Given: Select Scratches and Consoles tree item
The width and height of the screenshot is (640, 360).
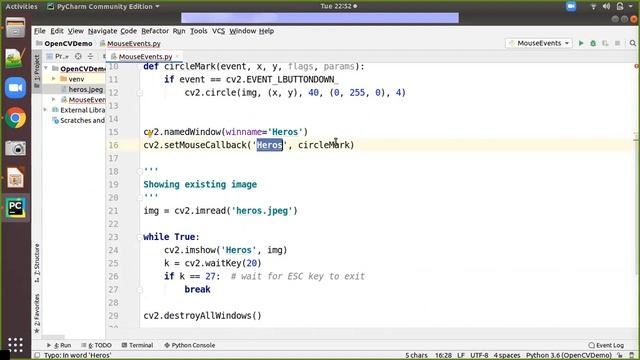Looking at the screenshot, I should coord(78,120).
